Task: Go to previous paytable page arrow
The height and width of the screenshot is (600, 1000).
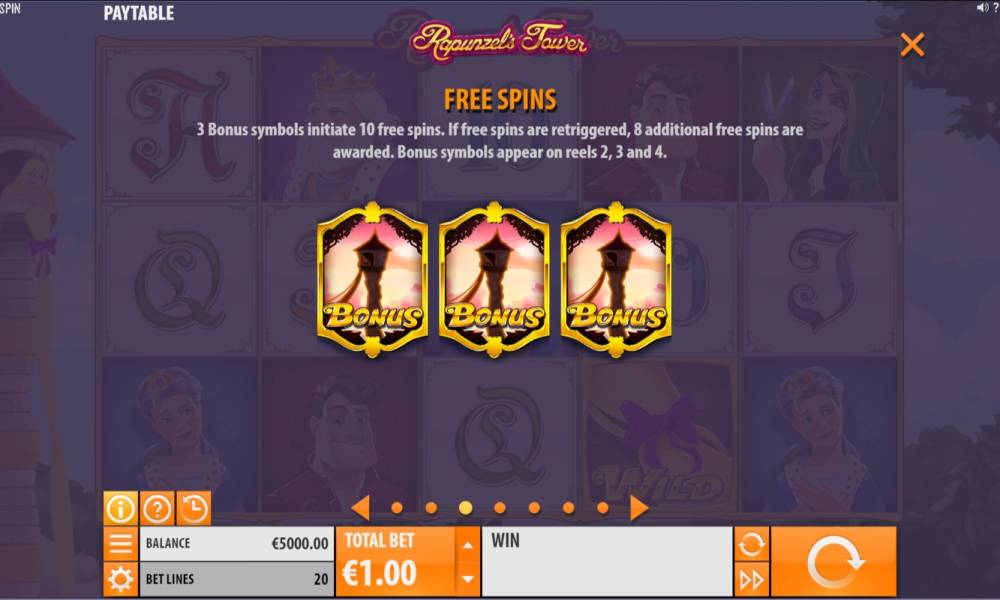Action: point(361,508)
